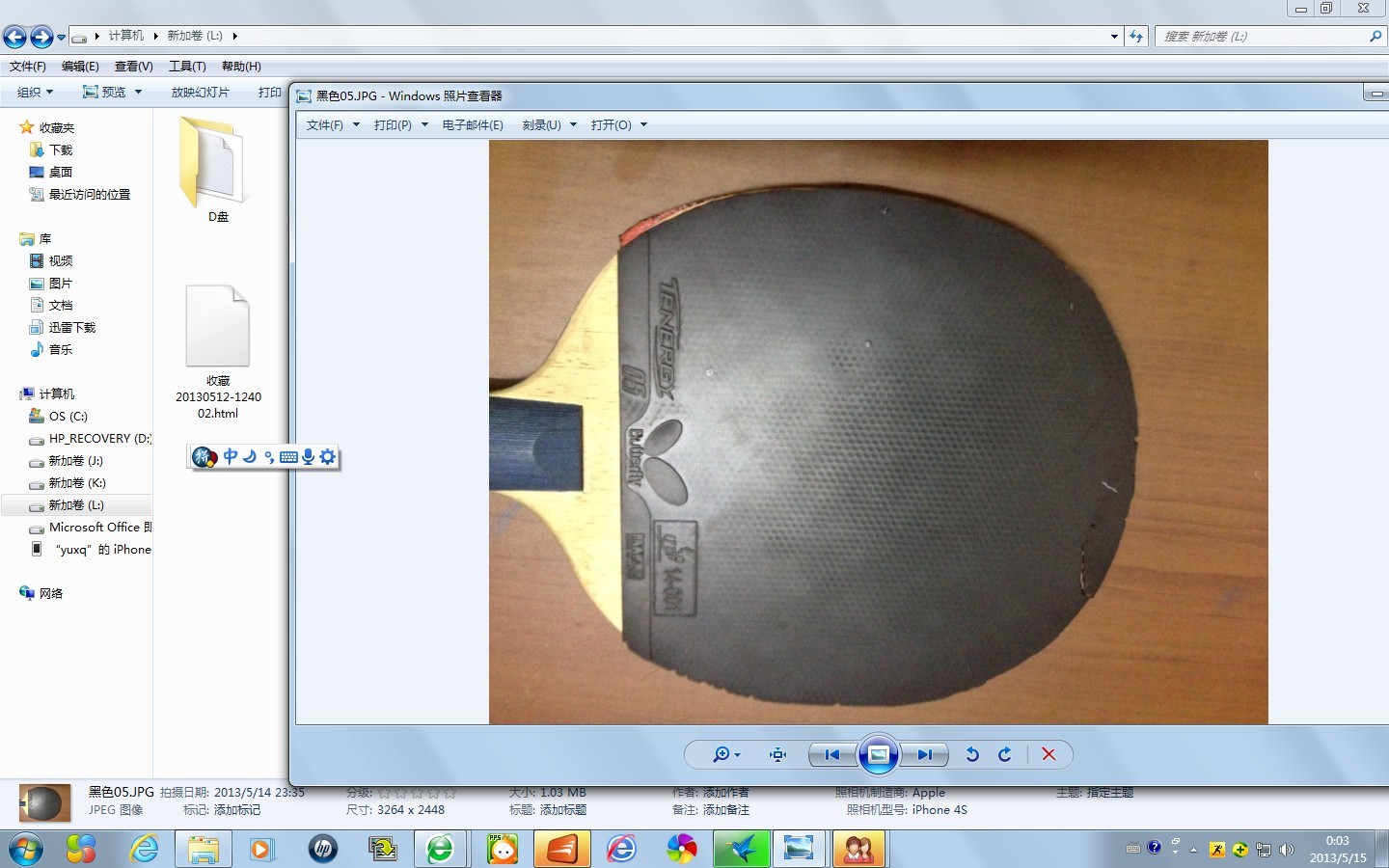Open IME settings gear icon
Screen dimensions: 1389x868
tap(328, 456)
